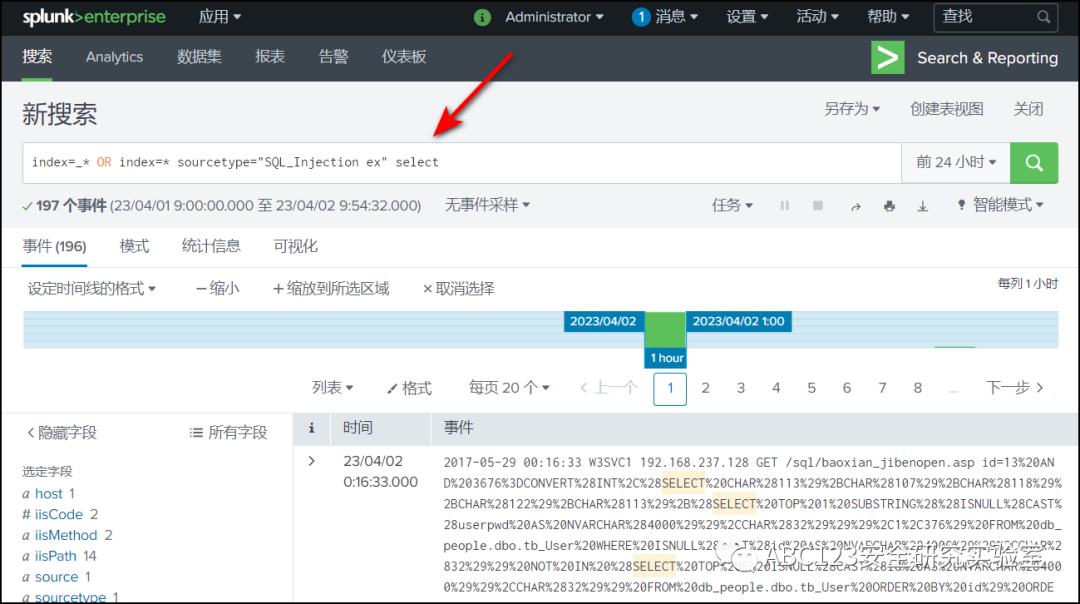Open the 智能模式 search mode dropdown
Image resolution: width=1080 pixels, height=604 pixels.
[x=1000, y=205]
